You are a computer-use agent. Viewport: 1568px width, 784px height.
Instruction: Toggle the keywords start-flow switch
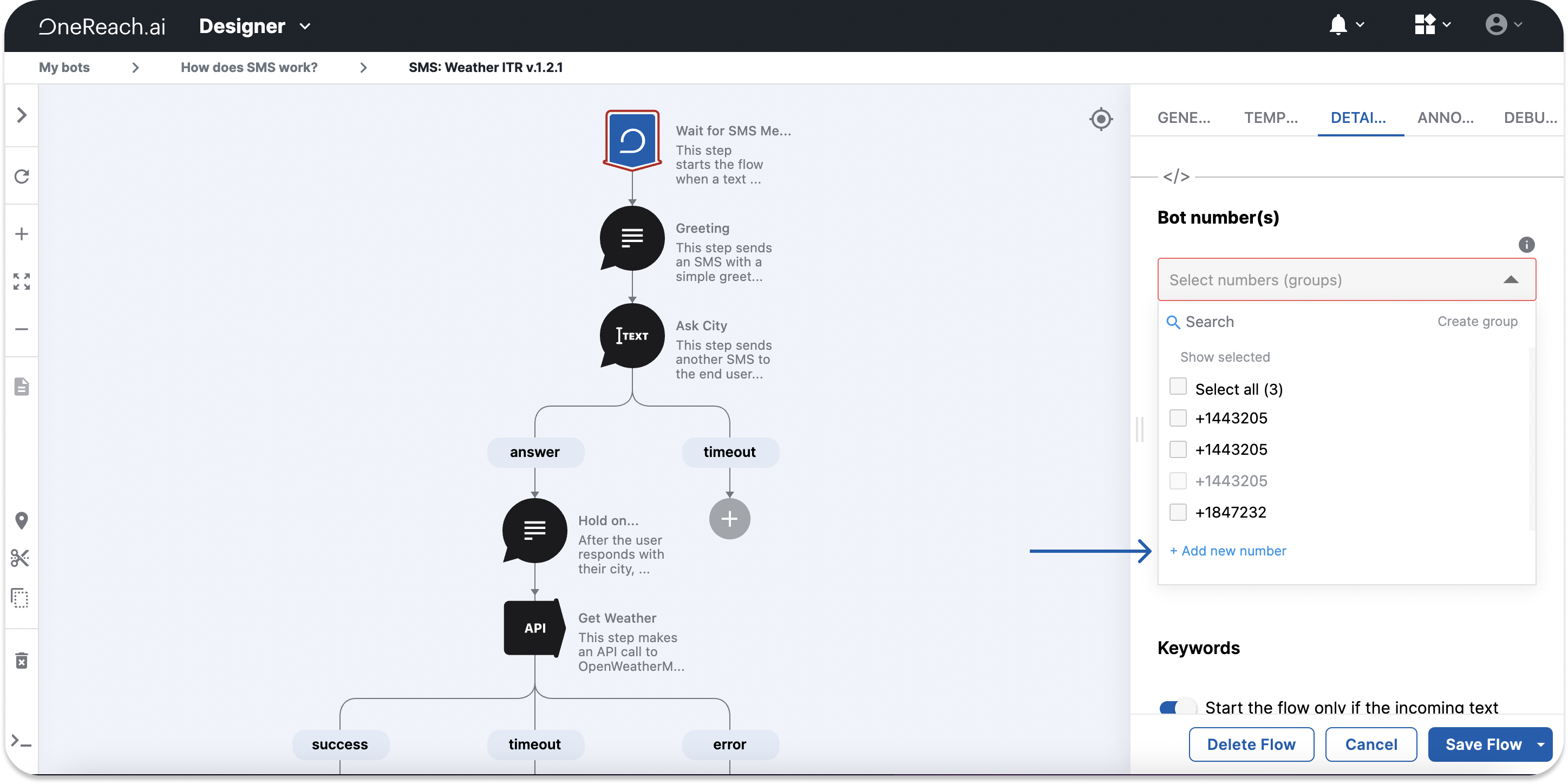click(x=1177, y=707)
